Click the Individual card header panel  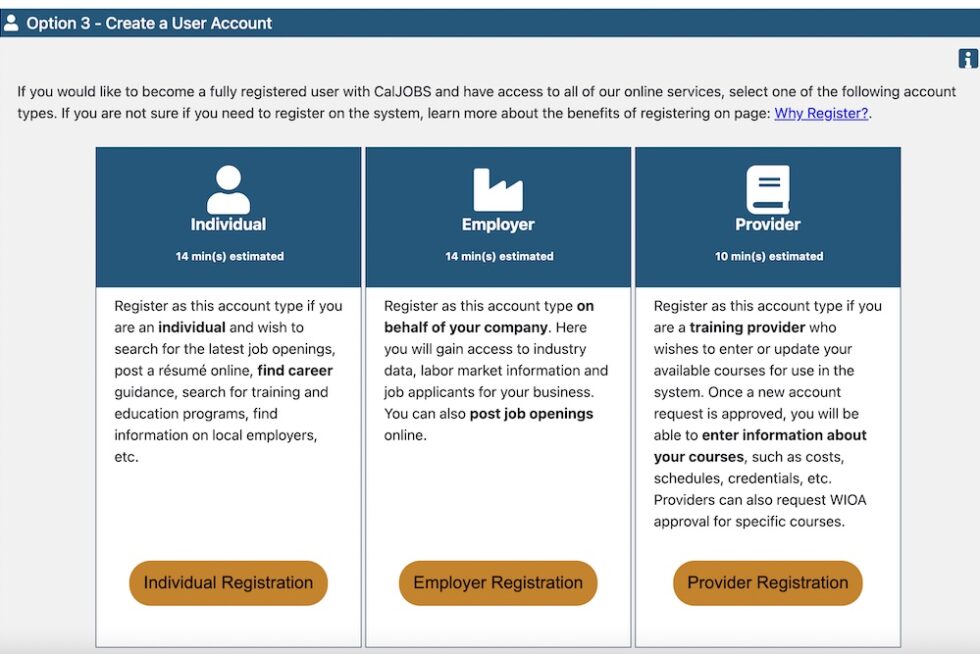tap(228, 215)
